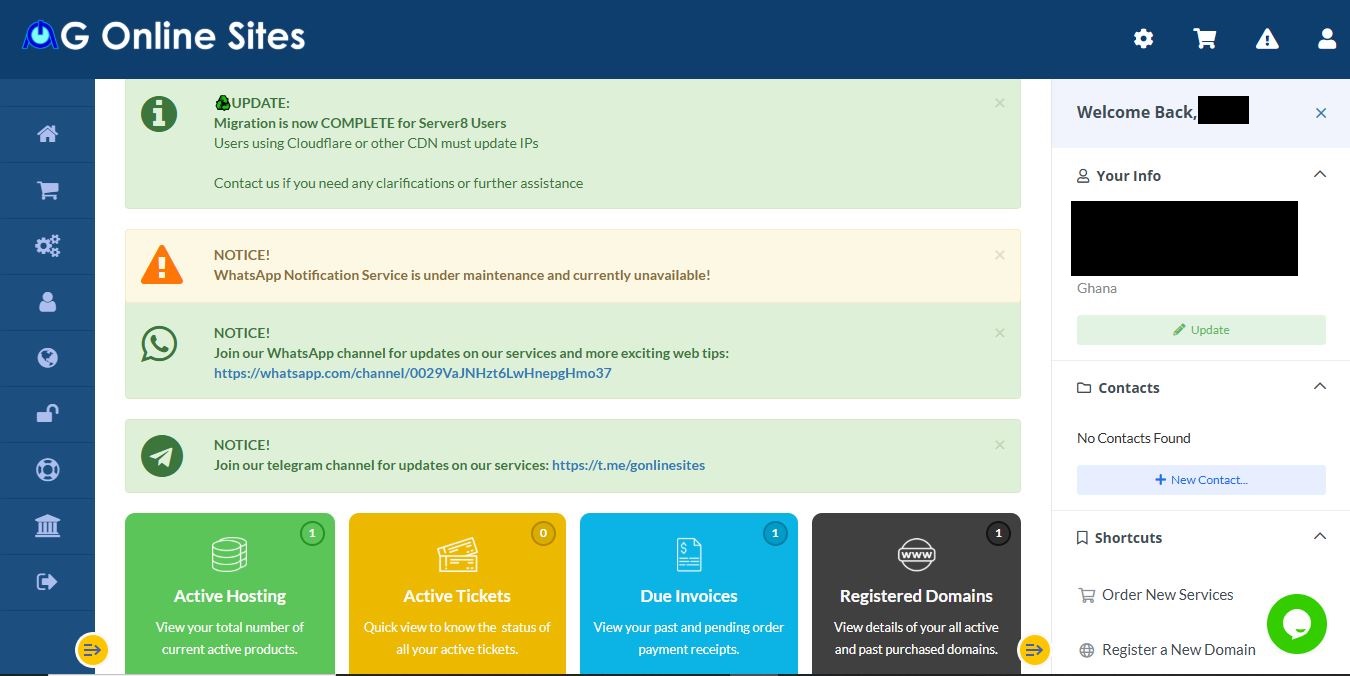Click the life ring support icon
Viewport: 1350px width, 676px height.
pos(47,470)
